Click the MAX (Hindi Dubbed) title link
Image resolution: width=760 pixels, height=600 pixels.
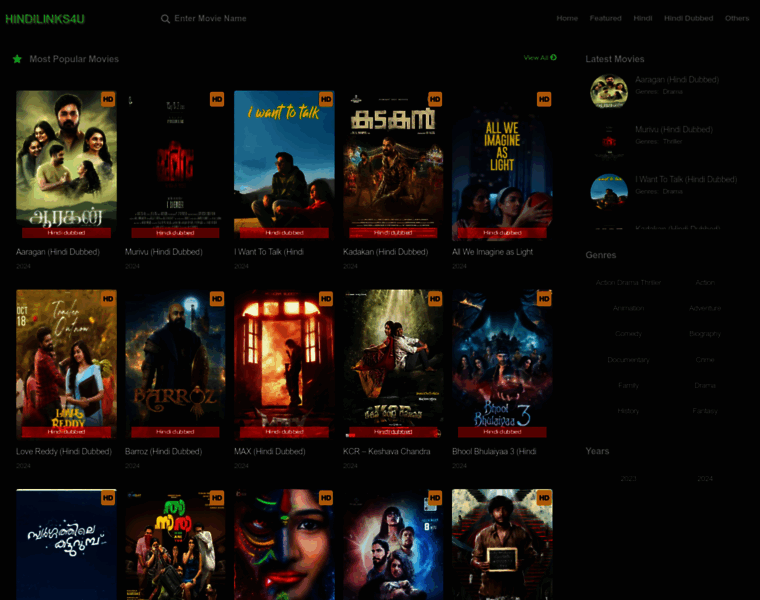[270, 451]
